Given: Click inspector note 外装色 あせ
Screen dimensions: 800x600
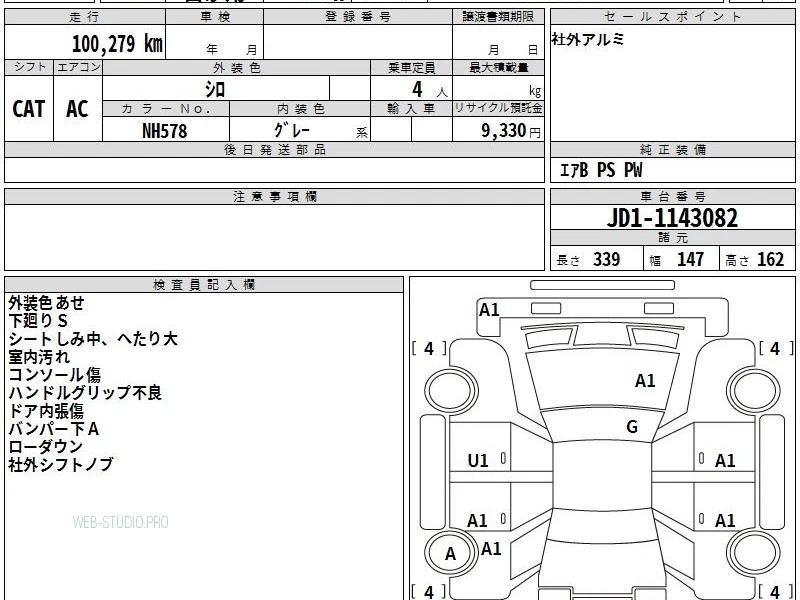Looking at the screenshot, I should pyautogui.click(x=46, y=303).
